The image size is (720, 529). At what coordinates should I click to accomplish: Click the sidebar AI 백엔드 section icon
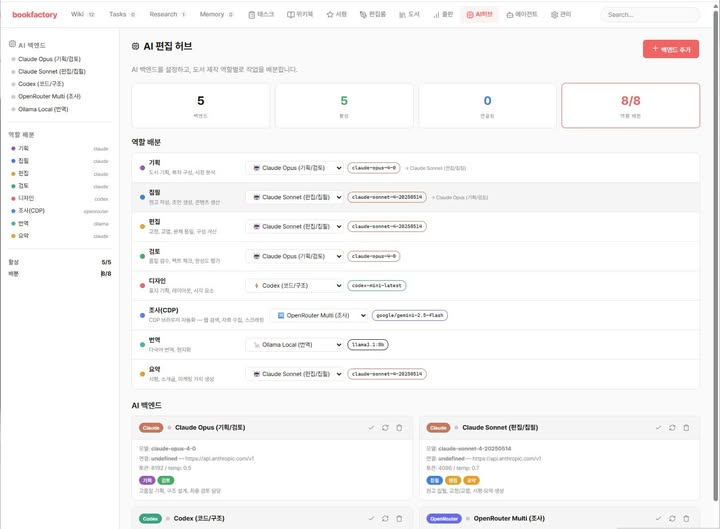[12, 44]
